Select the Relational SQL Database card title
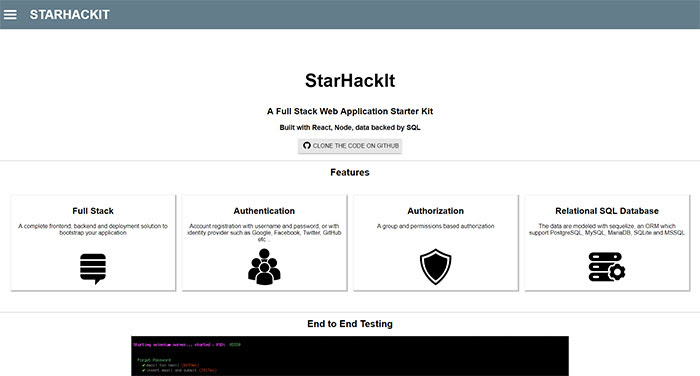Screen dimensions: 700x376 point(607,211)
